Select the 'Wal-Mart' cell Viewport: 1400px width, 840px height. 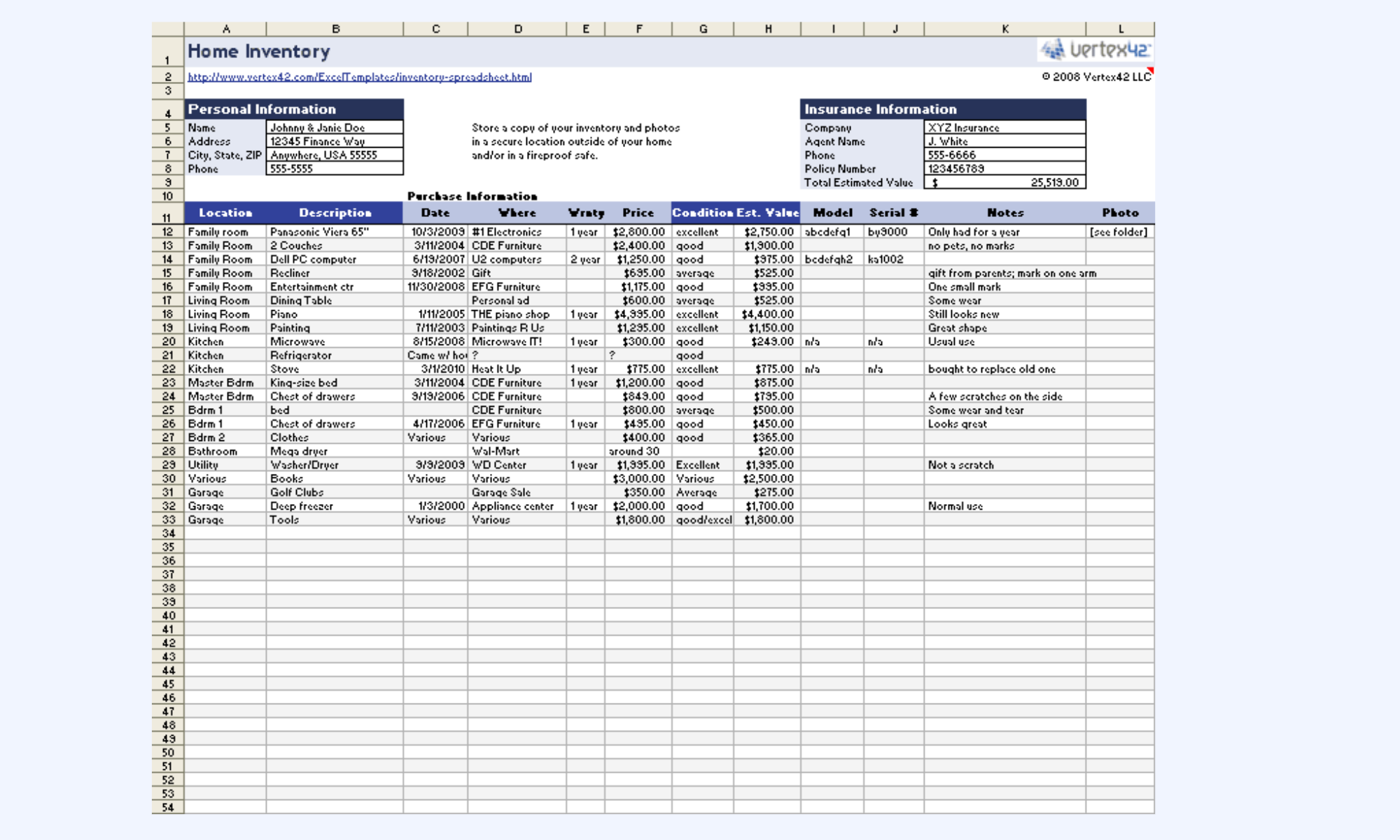pyautogui.click(x=517, y=451)
